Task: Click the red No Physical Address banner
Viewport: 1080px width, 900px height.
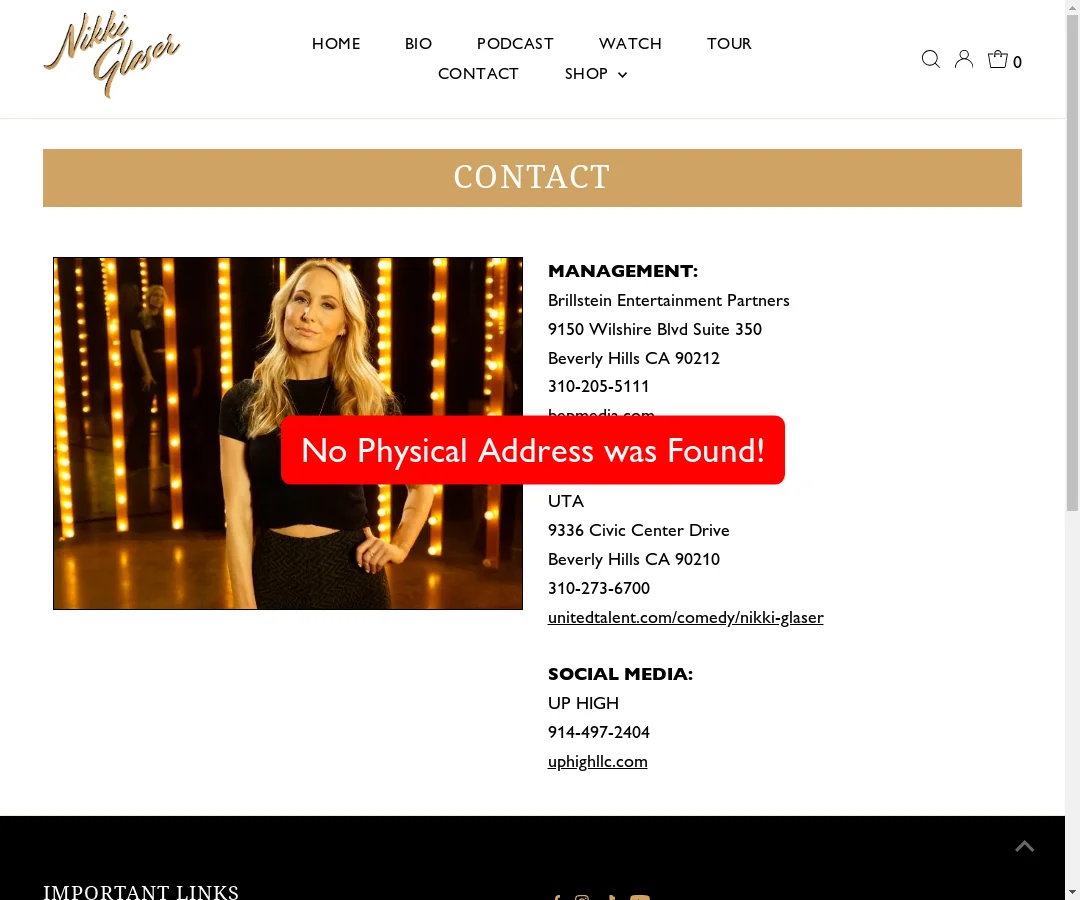Action: 532,450
